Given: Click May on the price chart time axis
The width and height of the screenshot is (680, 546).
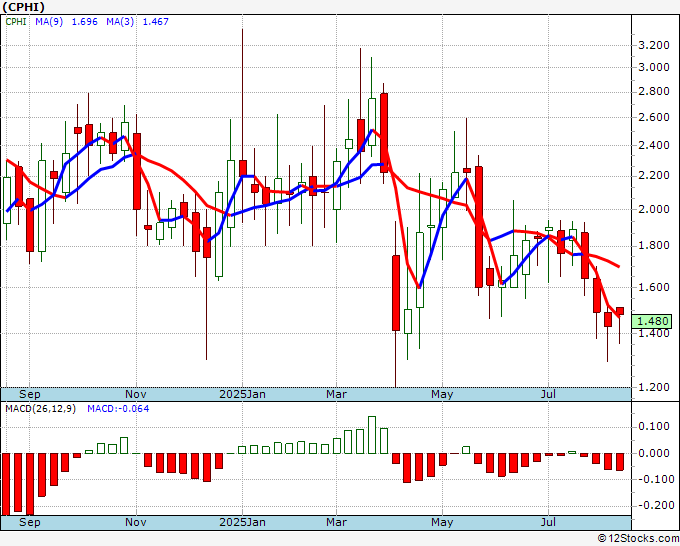Looking at the screenshot, I should [442, 394].
